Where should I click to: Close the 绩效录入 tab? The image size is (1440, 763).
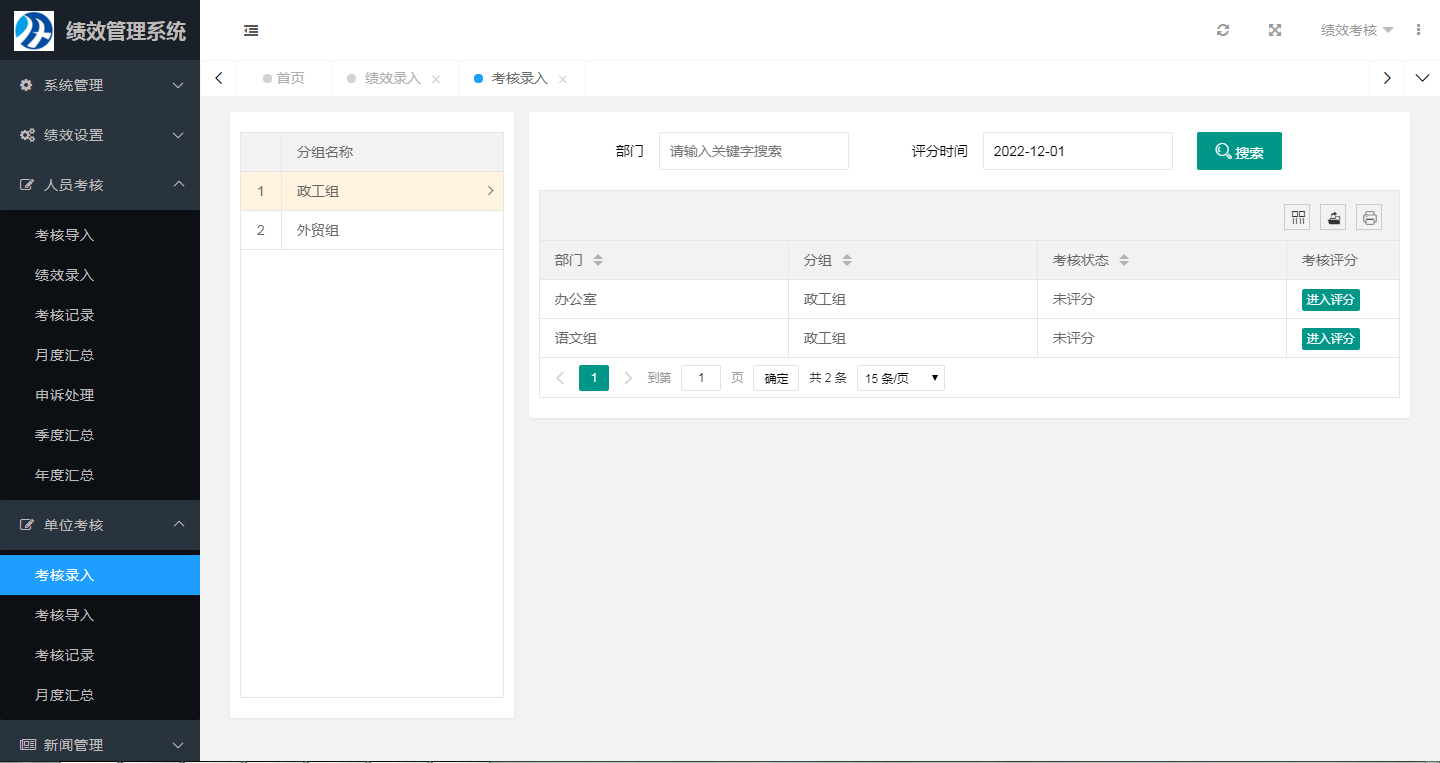point(436,79)
